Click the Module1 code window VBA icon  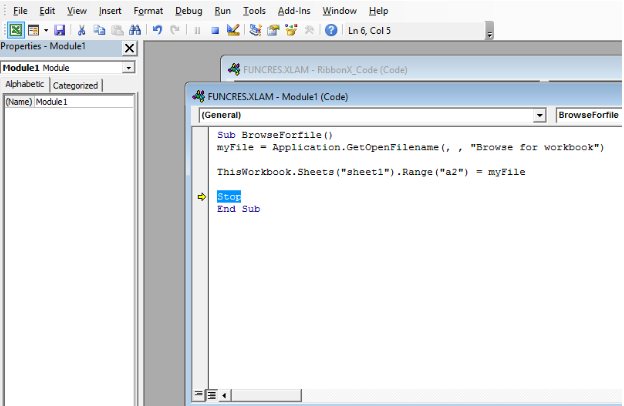click(x=199, y=96)
